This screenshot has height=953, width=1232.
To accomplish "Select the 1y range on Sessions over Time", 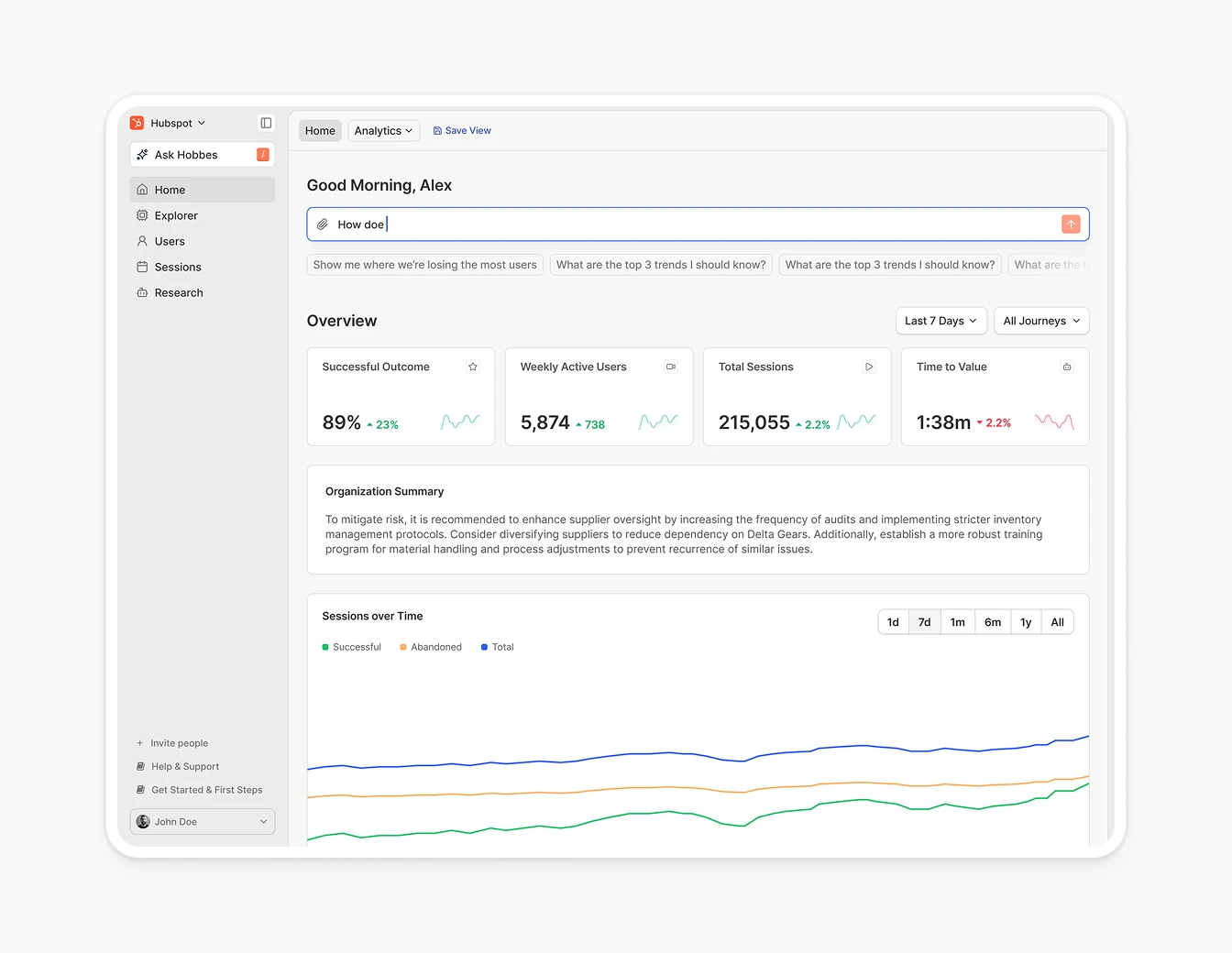I will coord(1026,621).
